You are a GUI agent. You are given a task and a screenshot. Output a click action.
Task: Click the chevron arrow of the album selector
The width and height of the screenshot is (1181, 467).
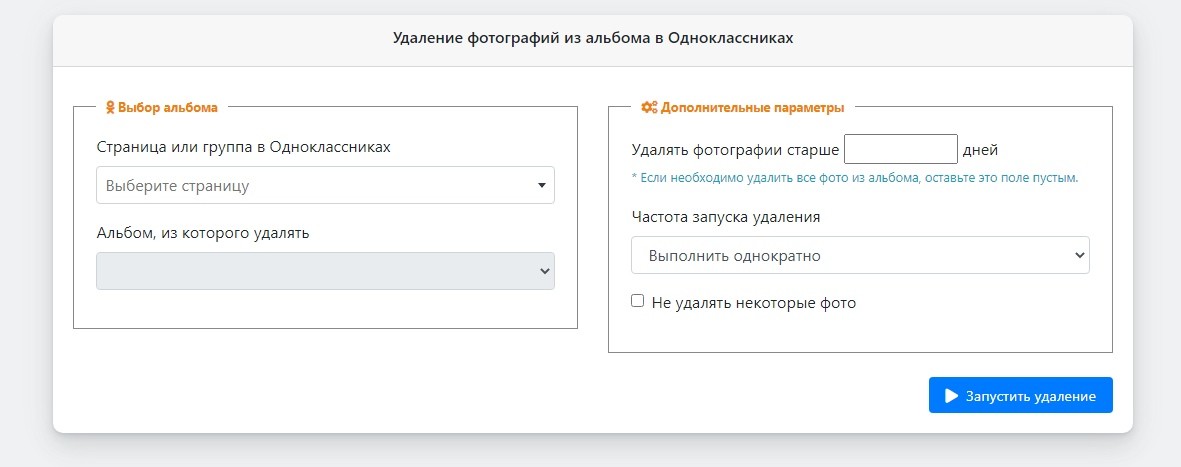[x=544, y=271]
